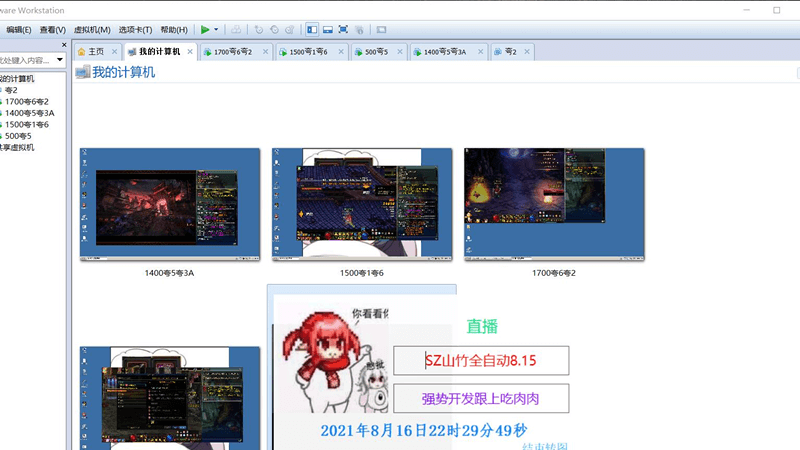Close the library sidebar panel
The image size is (800, 450).
[x=64, y=45]
